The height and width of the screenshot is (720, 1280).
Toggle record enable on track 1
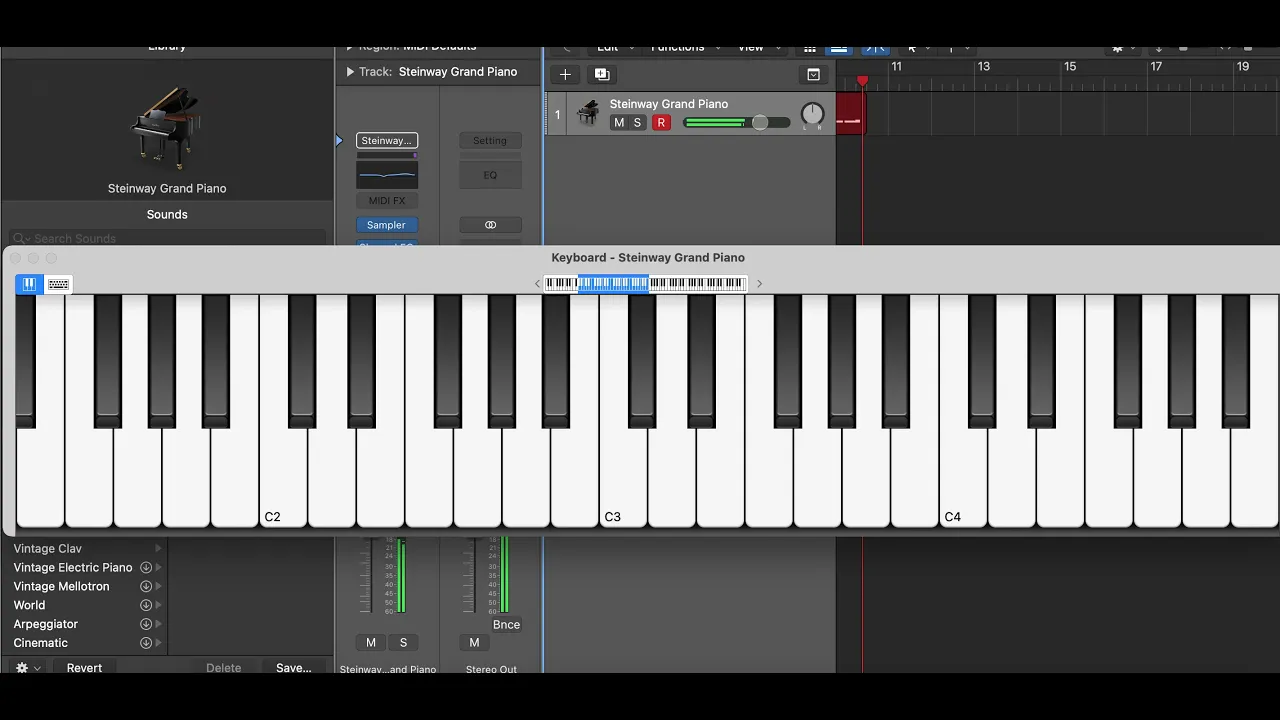click(661, 123)
